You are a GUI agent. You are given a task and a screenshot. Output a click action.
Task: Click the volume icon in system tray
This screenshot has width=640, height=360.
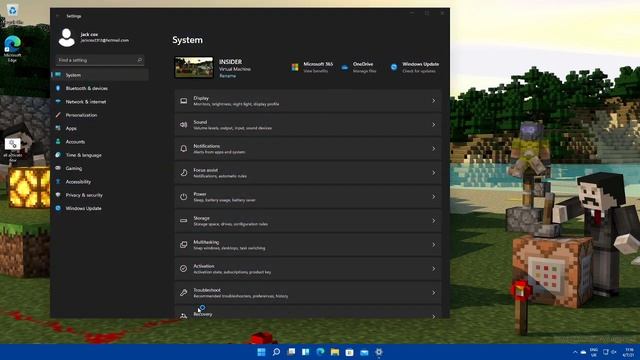[x=613, y=352]
